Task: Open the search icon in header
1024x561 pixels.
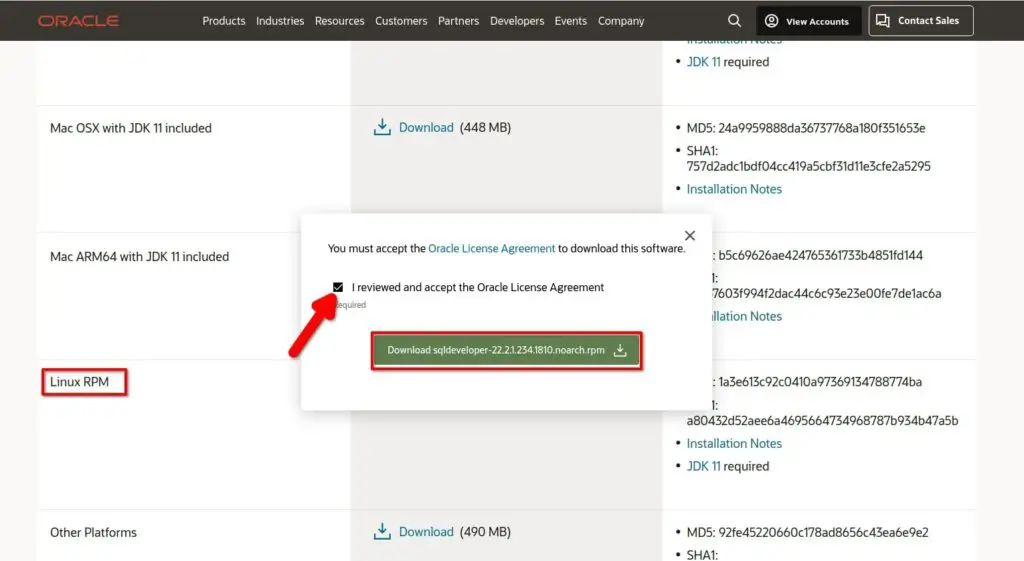Action: [x=734, y=21]
